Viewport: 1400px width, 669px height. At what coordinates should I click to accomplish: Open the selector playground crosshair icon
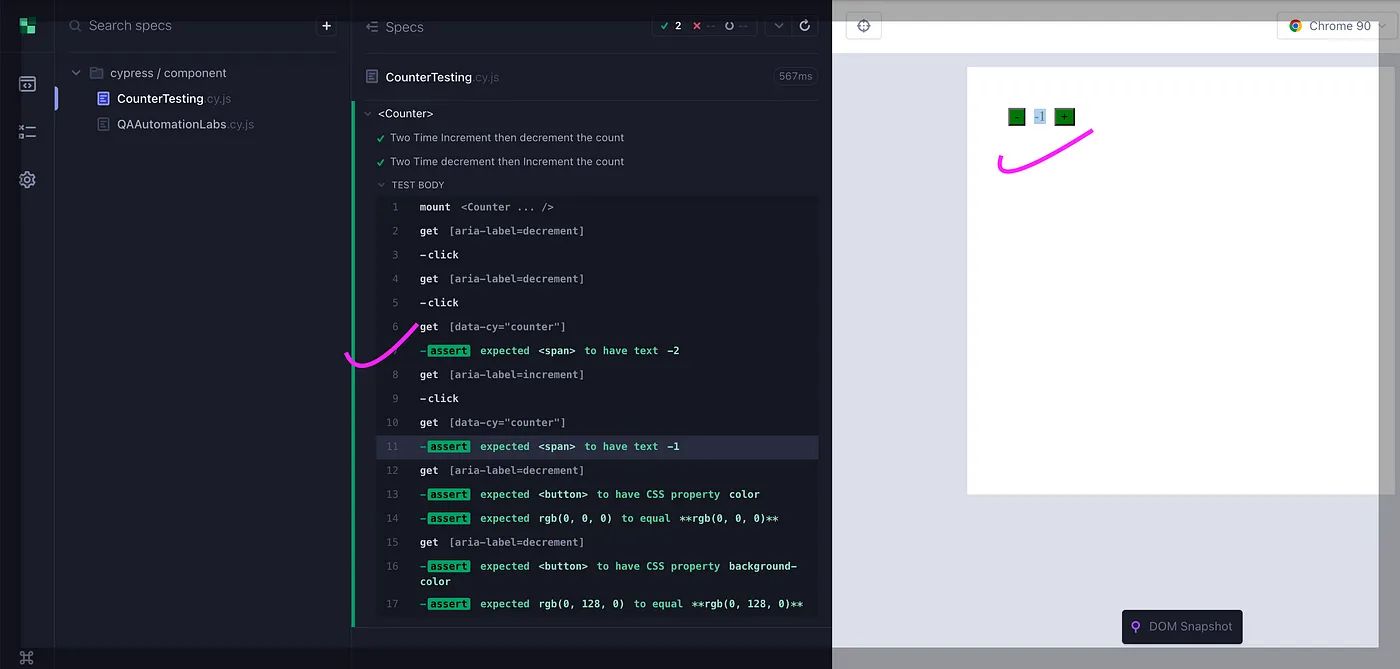point(864,26)
